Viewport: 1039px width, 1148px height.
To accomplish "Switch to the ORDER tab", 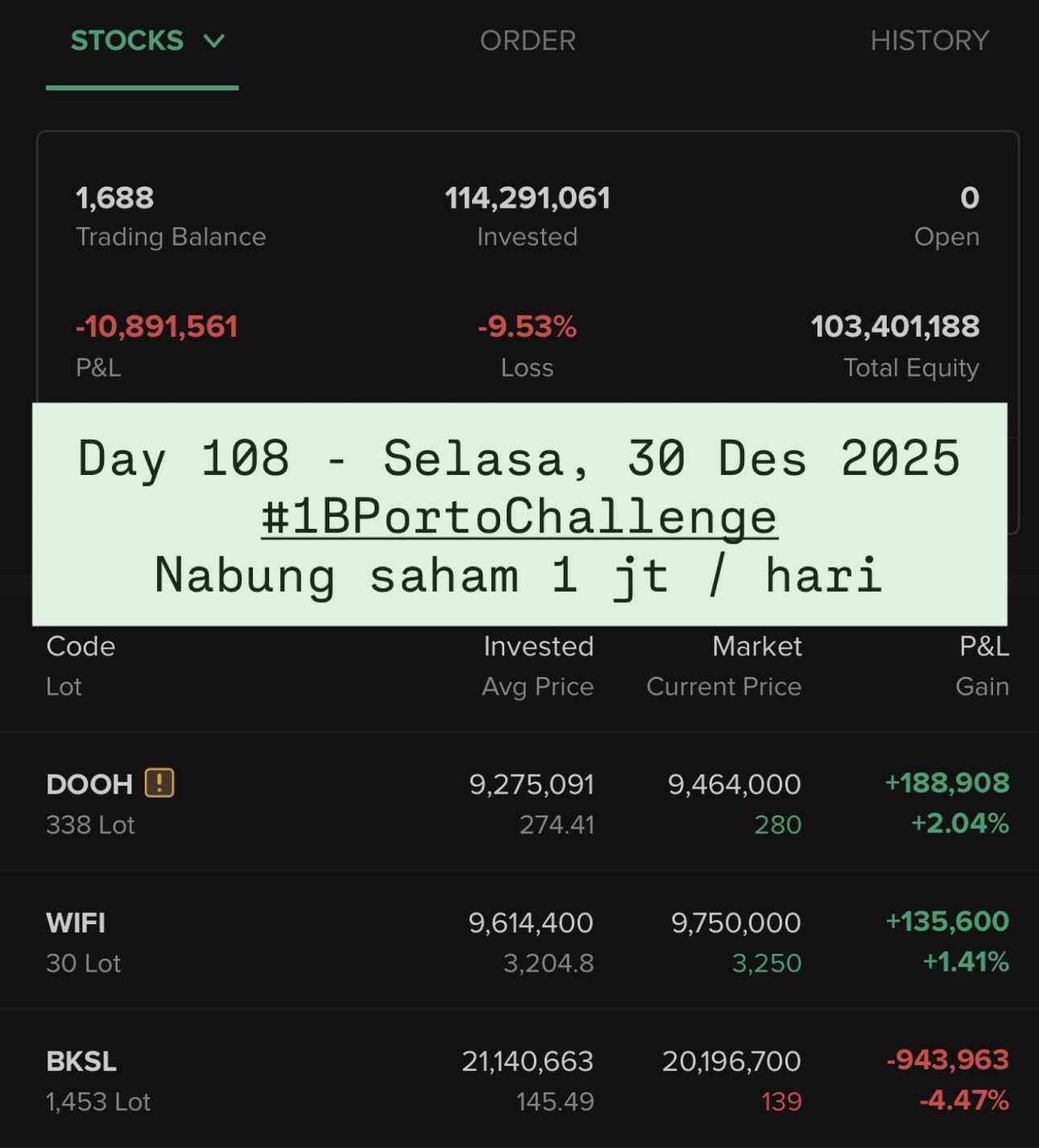I will tap(528, 40).
